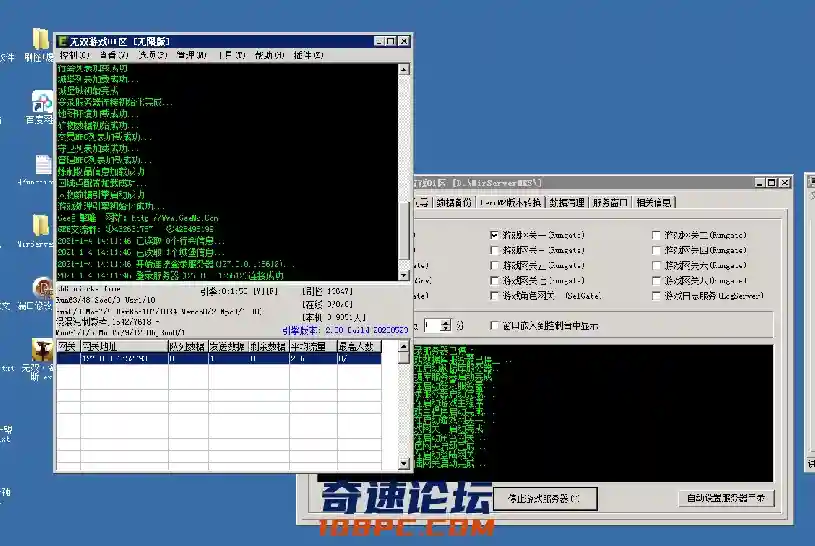Image resolution: width=815 pixels, height=546 pixels.
Task: Click the 平均流量 column header
Action: pos(313,346)
